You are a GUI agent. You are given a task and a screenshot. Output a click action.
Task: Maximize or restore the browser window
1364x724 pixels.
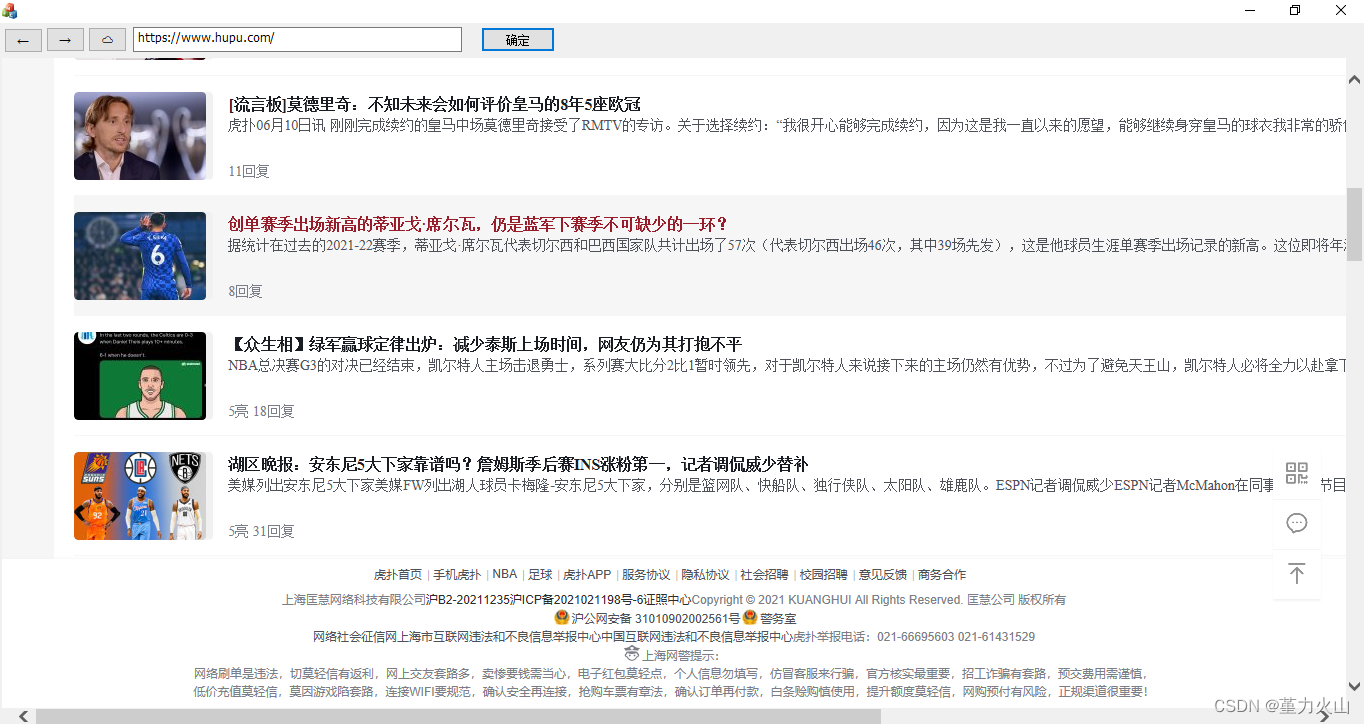coord(1295,10)
